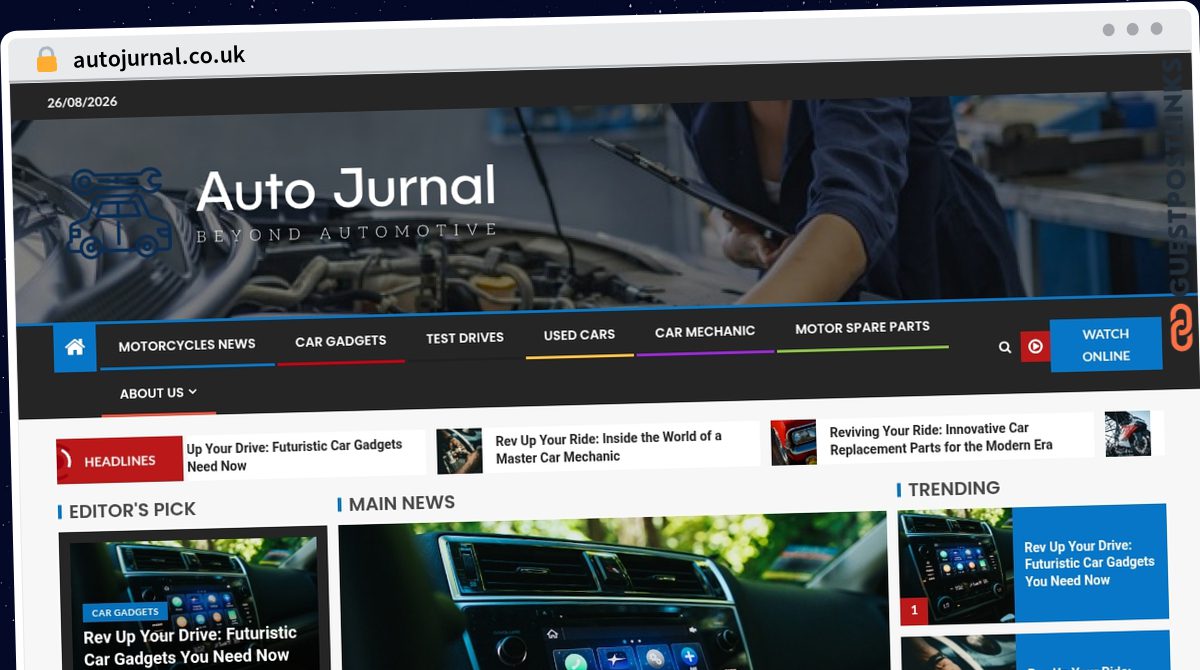Click the Auto Jurnal site title
Image resolution: width=1200 pixels, height=670 pixels.
click(x=346, y=188)
